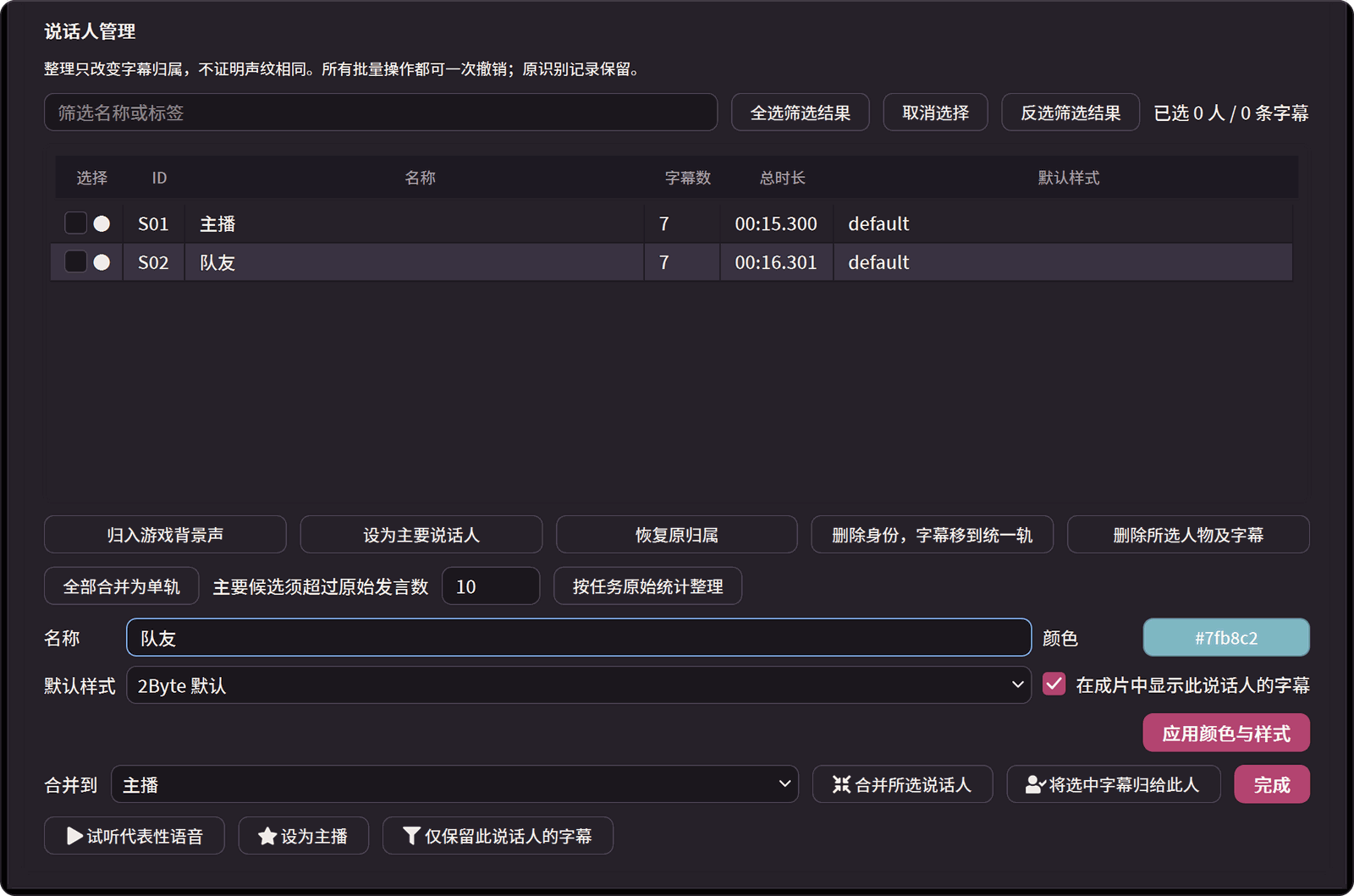Click 反选筛选结果 button
The height and width of the screenshot is (896, 1354).
coord(1071,112)
